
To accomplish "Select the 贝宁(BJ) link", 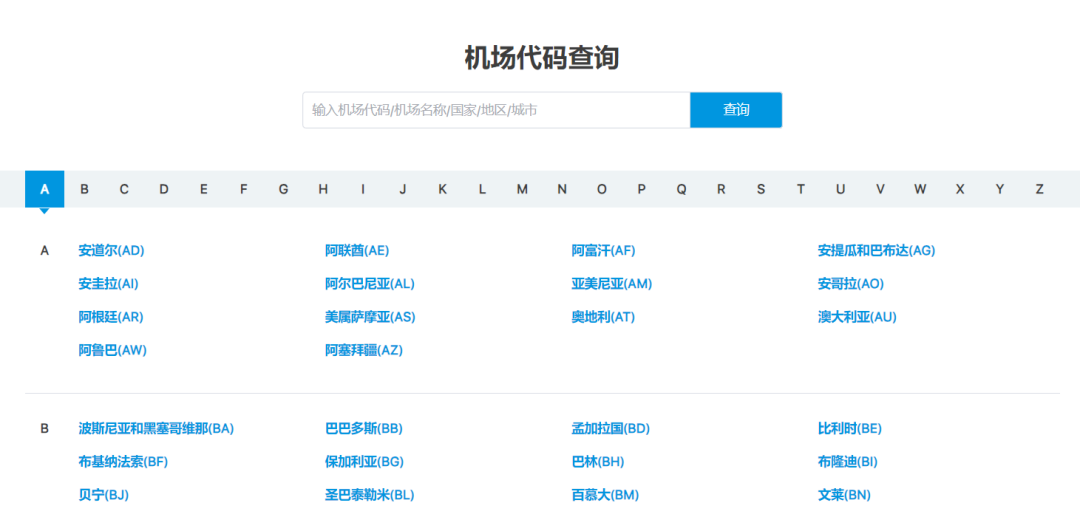I will [x=104, y=495].
